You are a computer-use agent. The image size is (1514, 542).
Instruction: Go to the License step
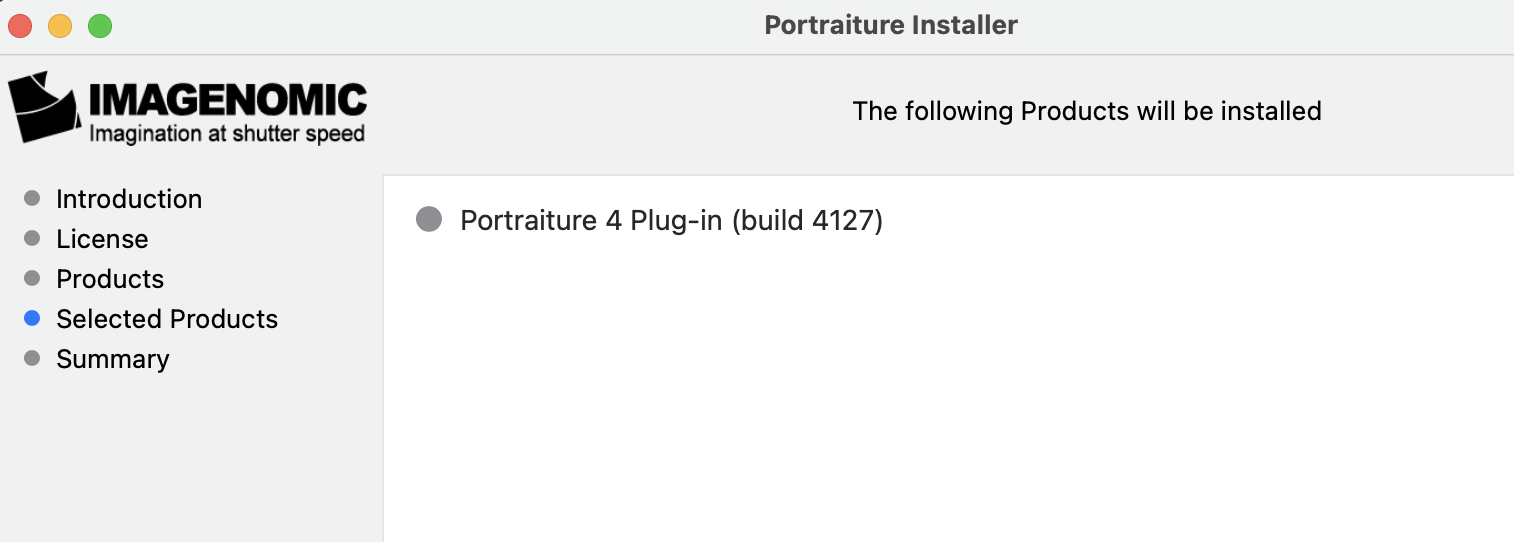[x=102, y=239]
